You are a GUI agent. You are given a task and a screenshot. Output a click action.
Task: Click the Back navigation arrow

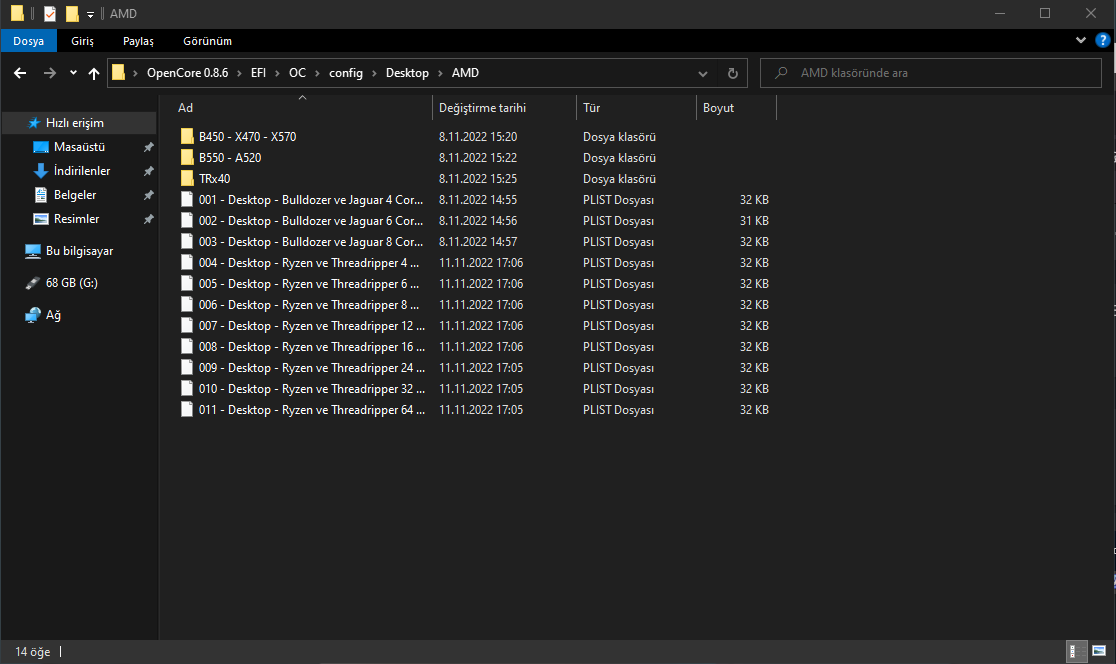(20, 73)
